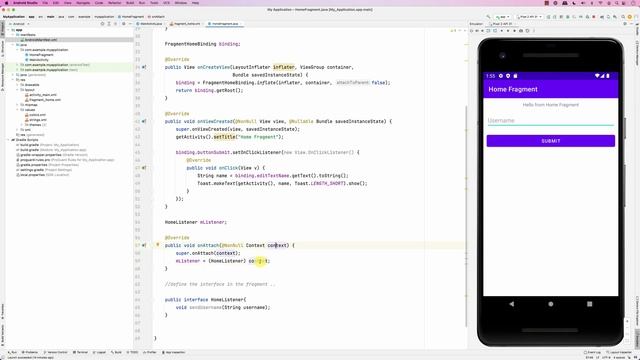Image resolution: width=640 pixels, height=360 pixels.
Task: Open the File menu
Action: [45, 3]
